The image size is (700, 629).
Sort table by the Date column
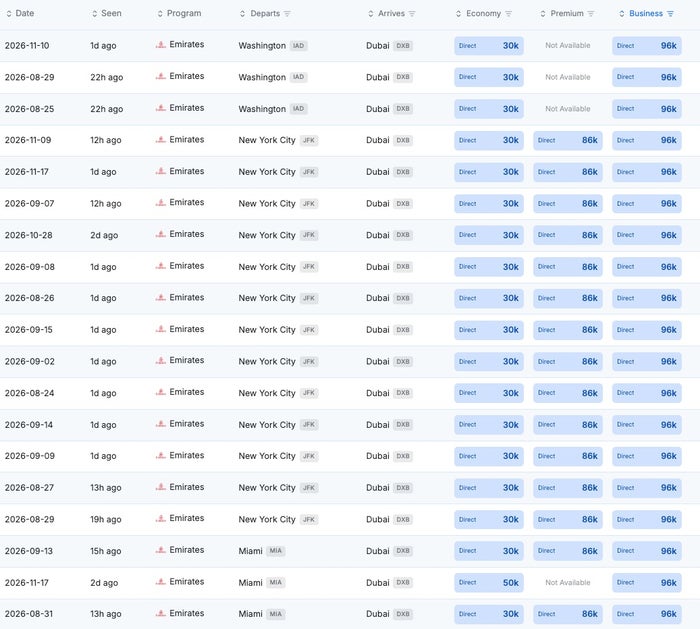point(8,14)
